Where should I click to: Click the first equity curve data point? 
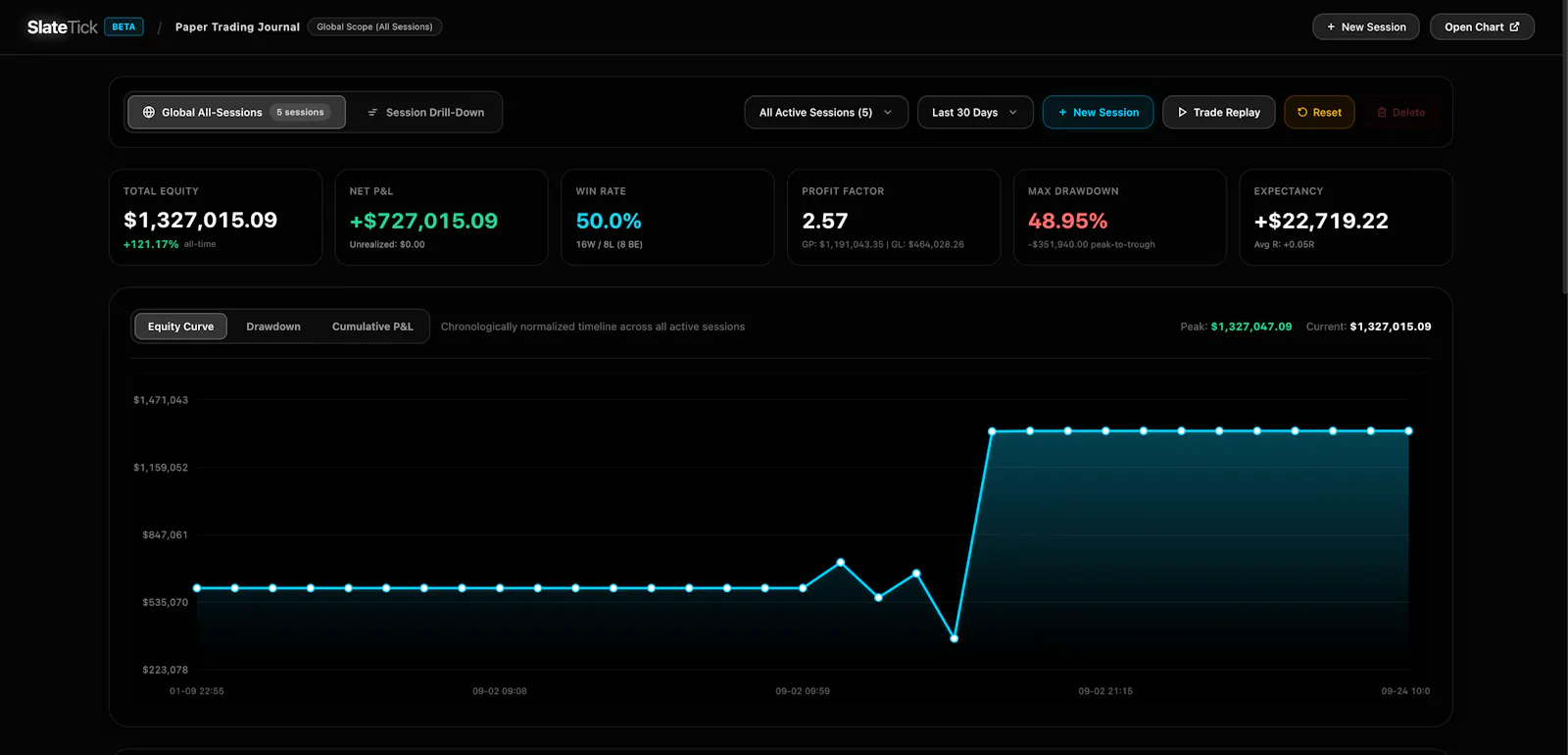(197, 588)
